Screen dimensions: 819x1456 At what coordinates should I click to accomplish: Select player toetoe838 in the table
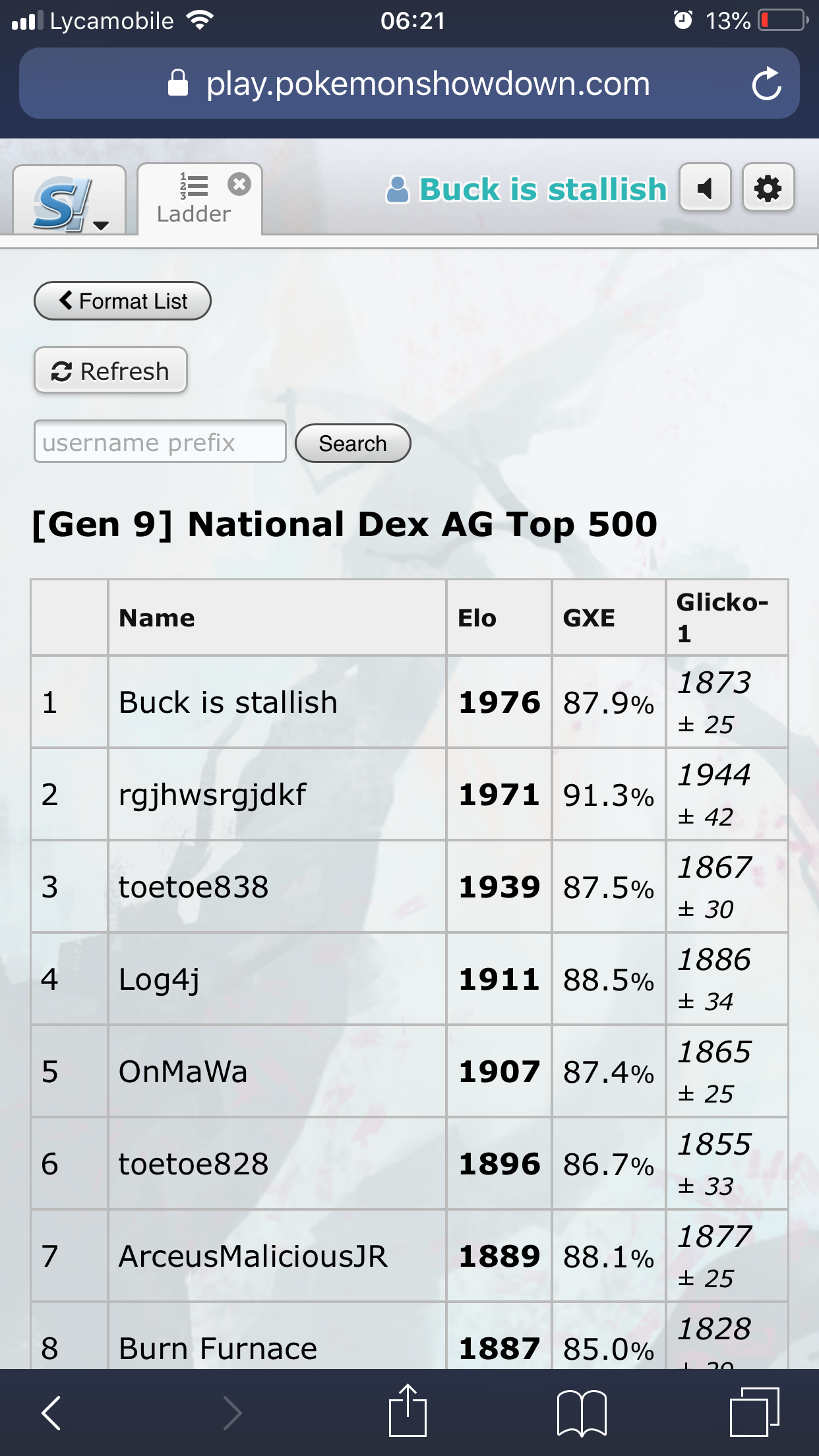coord(194,887)
